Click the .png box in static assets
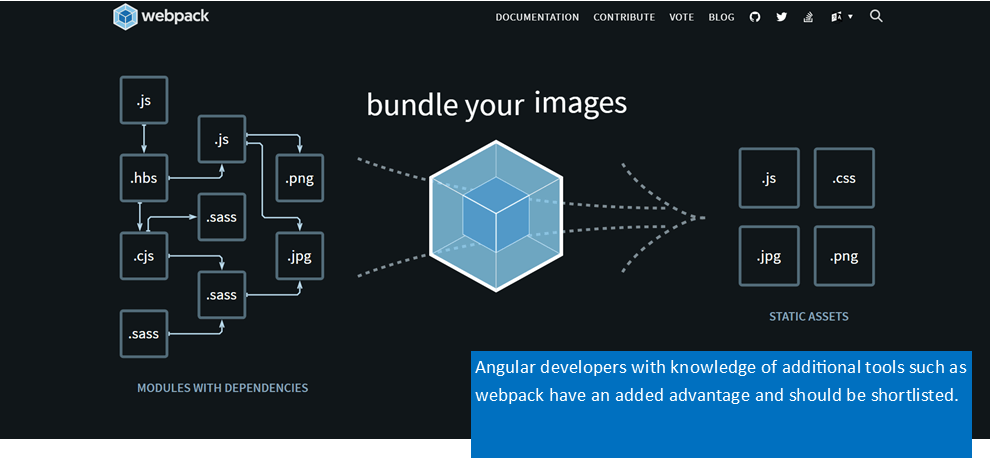 pyautogui.click(x=844, y=256)
